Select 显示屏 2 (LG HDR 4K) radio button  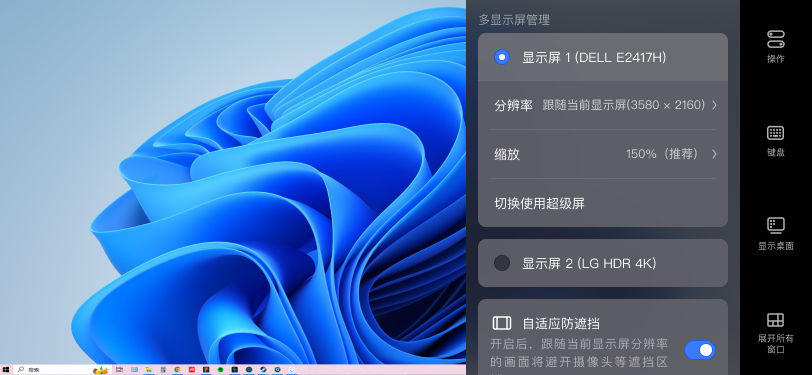click(502, 263)
